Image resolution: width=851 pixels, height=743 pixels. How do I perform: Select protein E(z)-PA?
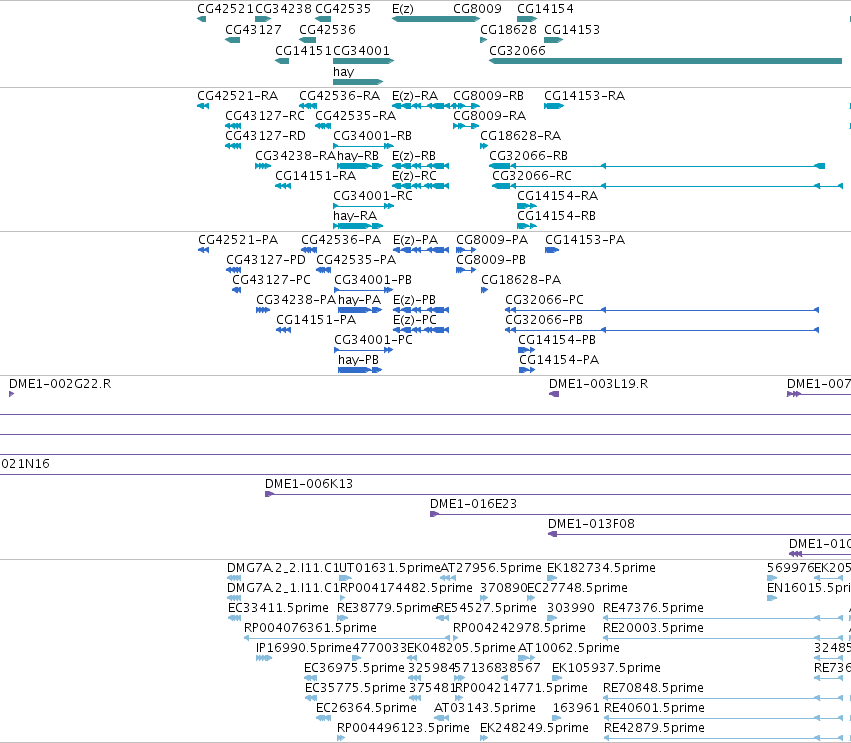click(x=415, y=240)
